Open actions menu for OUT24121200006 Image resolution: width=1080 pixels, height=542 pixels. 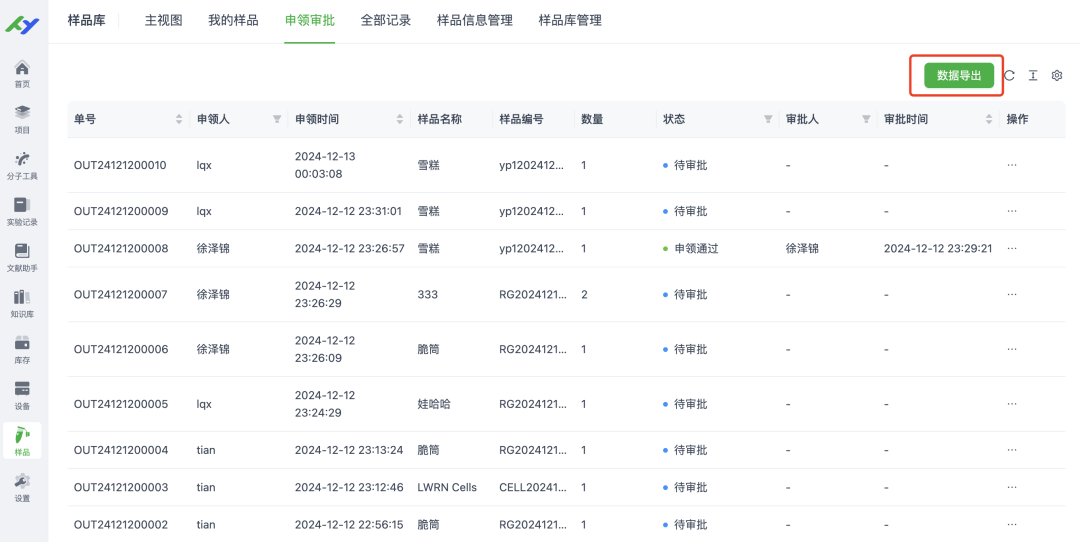tap(1012, 349)
